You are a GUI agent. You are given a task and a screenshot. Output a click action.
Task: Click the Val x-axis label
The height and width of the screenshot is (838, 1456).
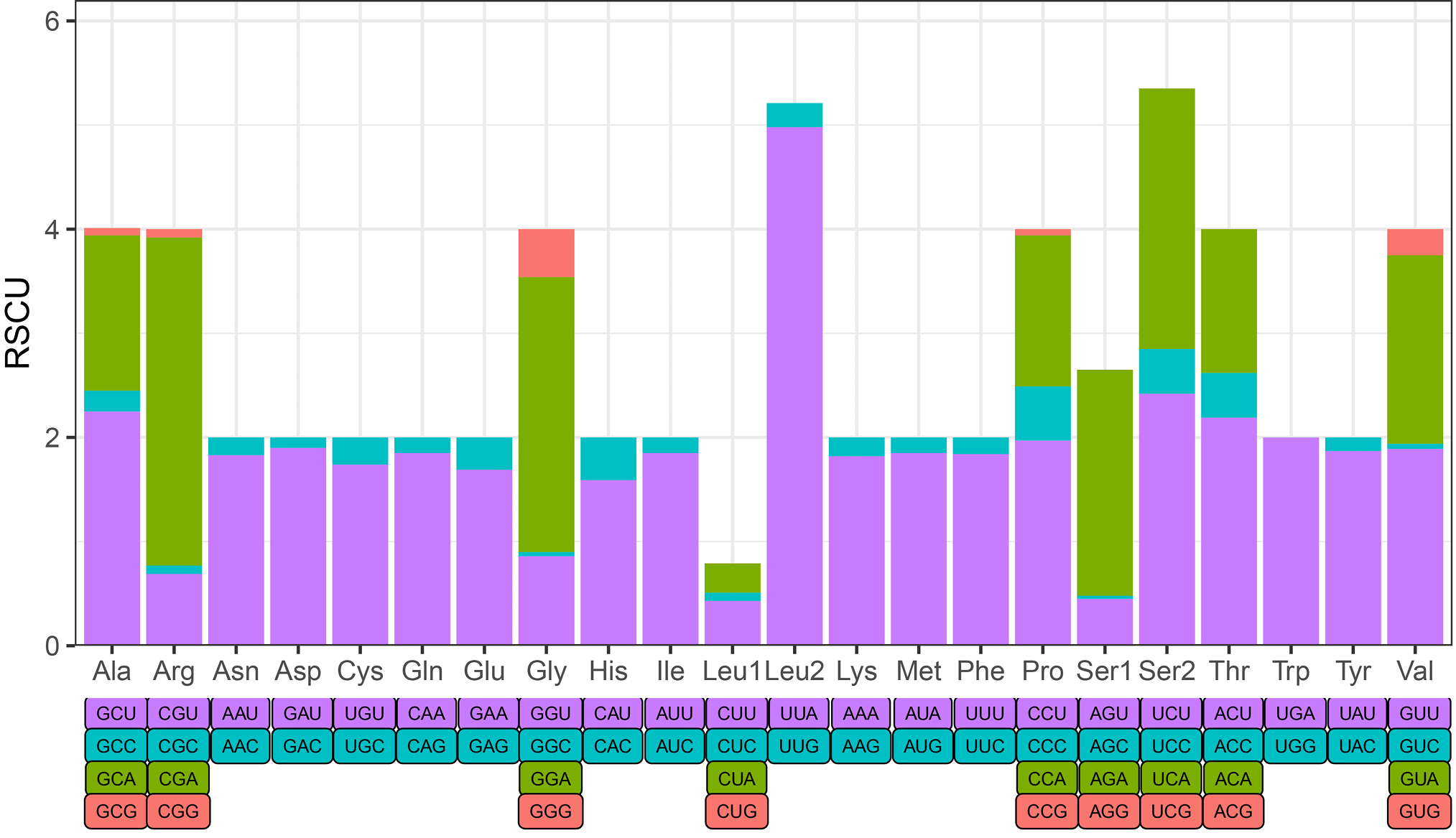(1415, 671)
